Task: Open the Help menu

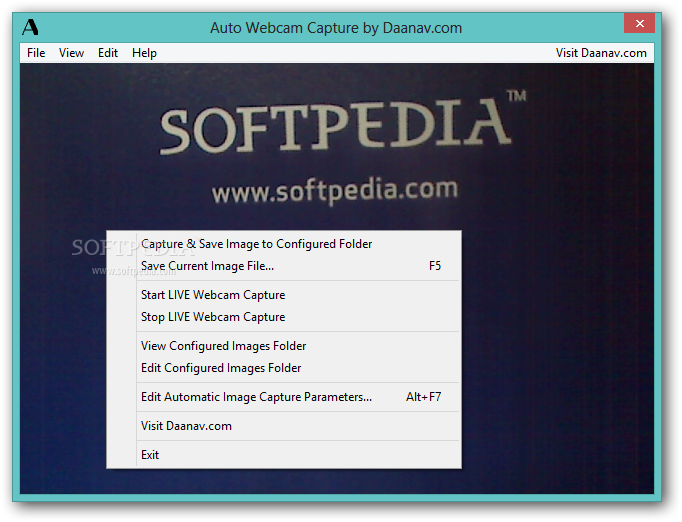Action: [144, 53]
